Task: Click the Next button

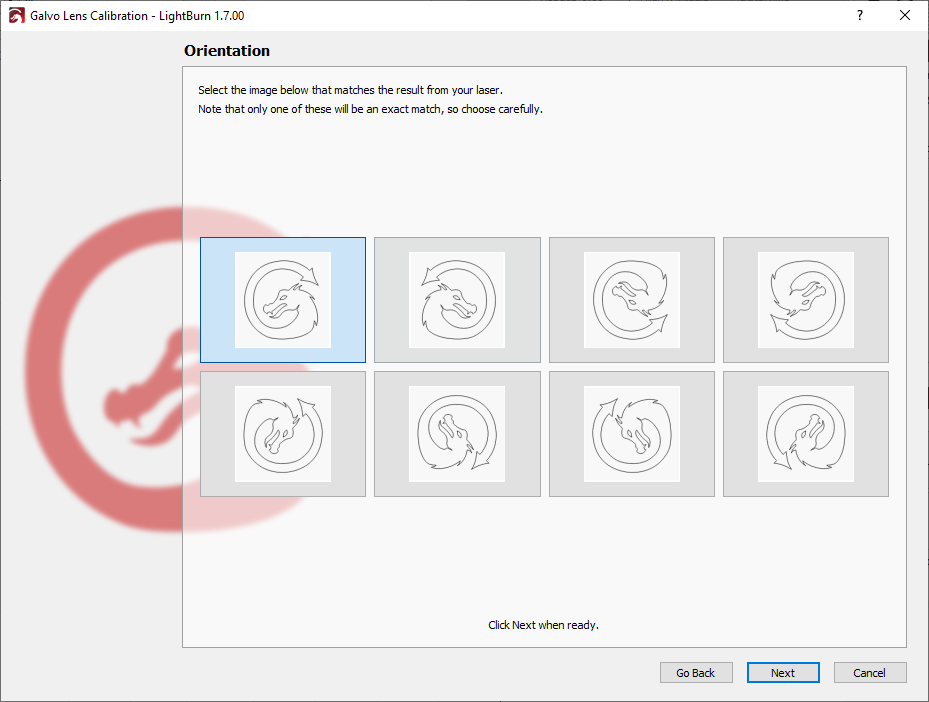Action: coord(783,673)
